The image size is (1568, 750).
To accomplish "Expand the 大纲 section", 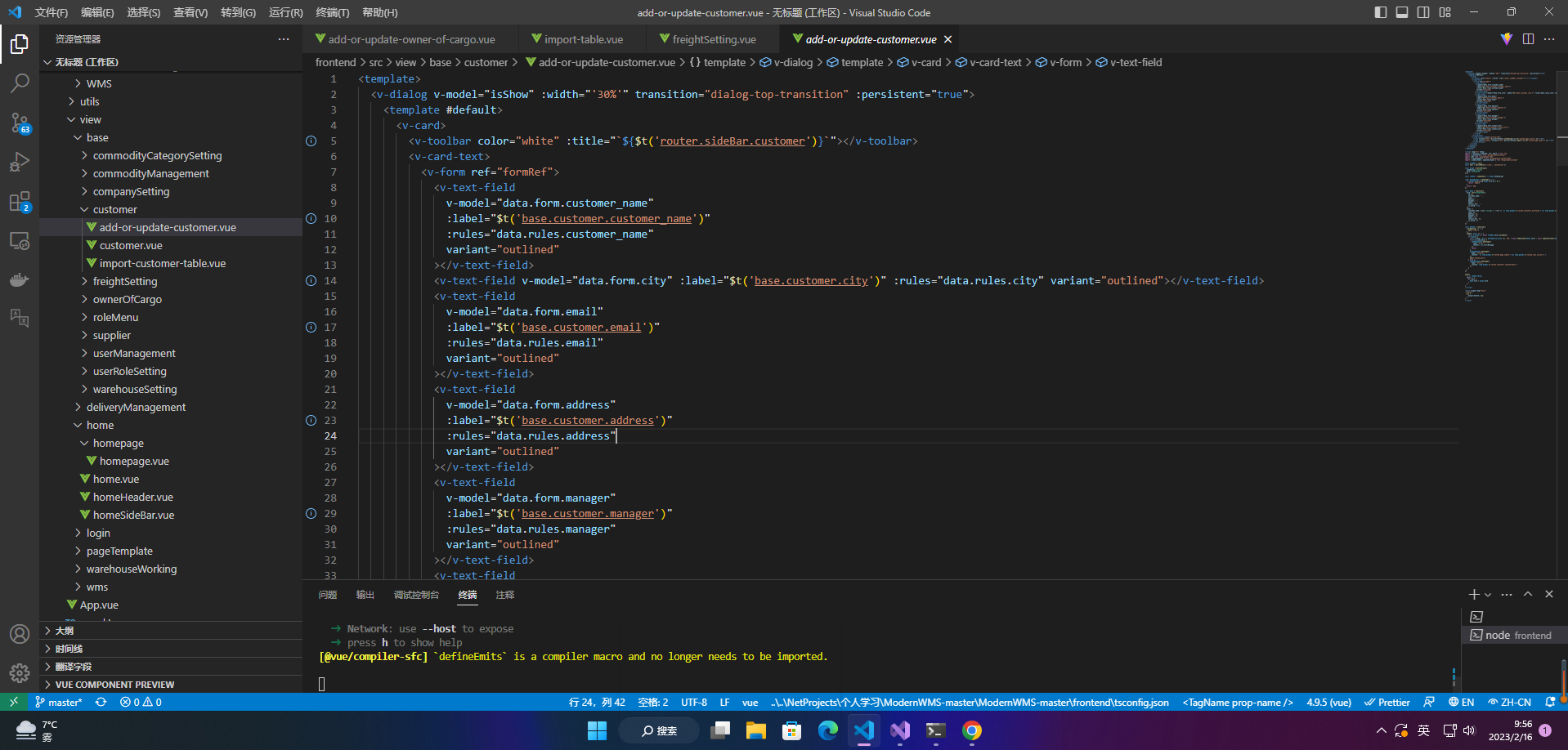I will coord(170,631).
